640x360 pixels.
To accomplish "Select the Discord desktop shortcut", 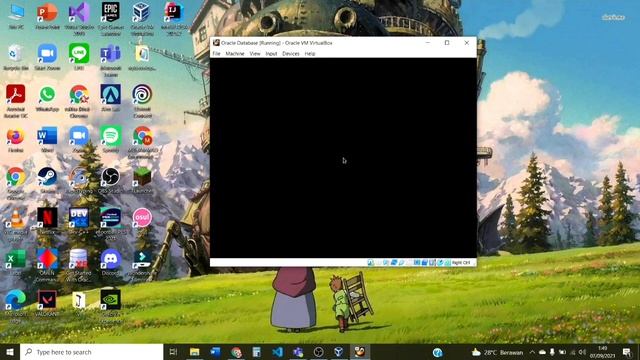I will point(111,262).
